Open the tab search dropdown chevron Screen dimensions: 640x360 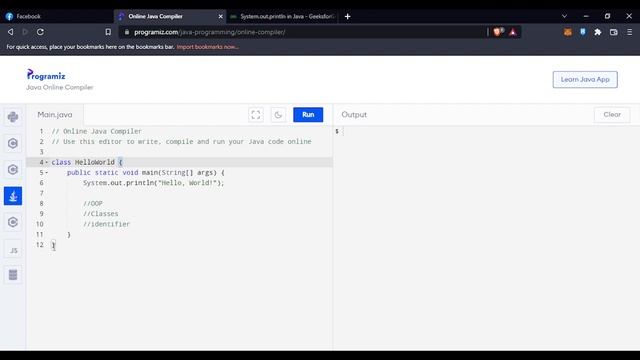pyautogui.click(x=564, y=16)
